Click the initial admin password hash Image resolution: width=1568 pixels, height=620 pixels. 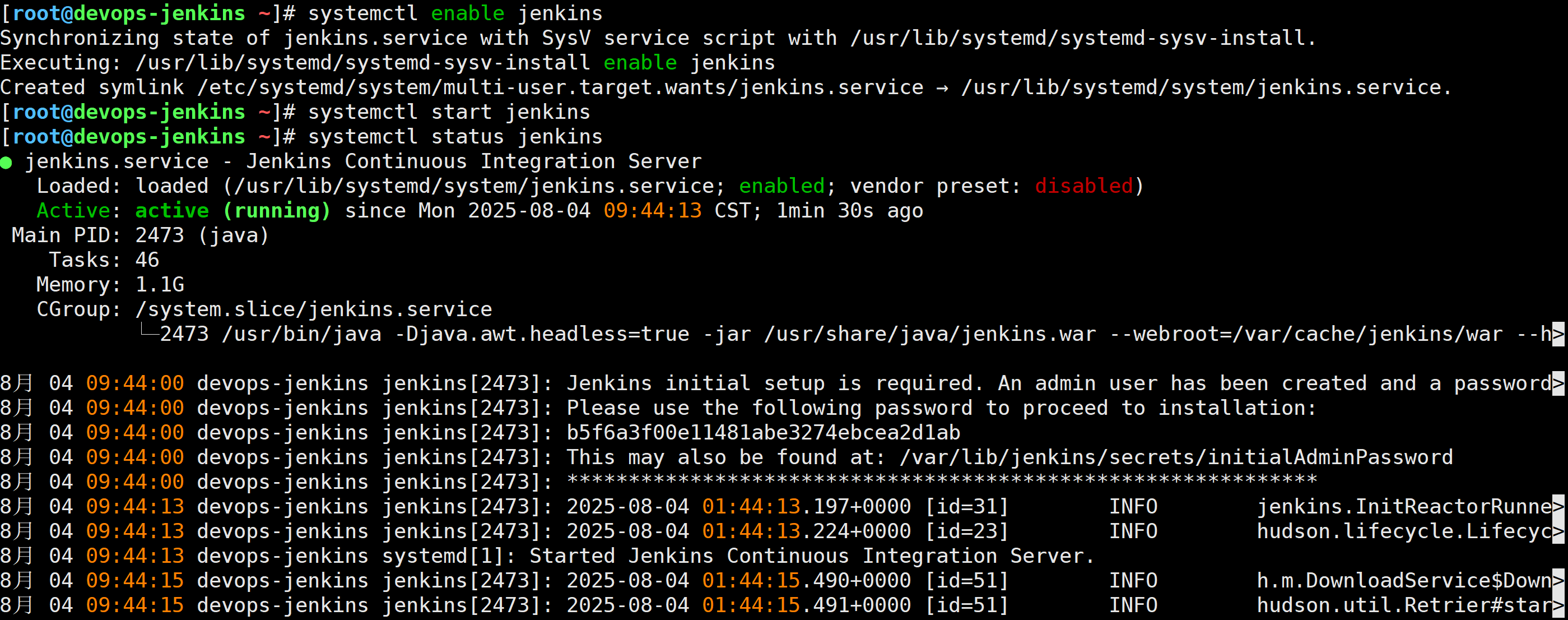[764, 433]
